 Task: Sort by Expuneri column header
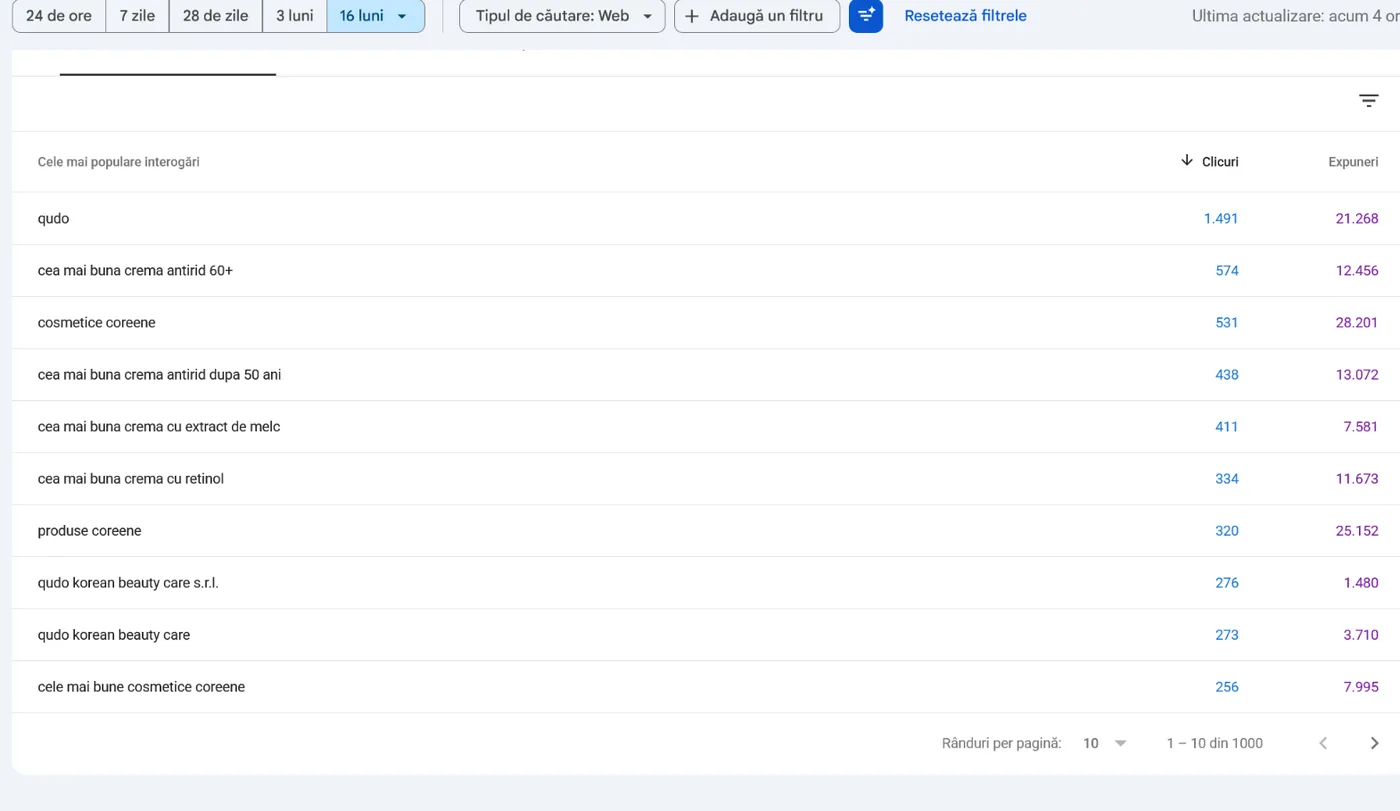pyautogui.click(x=1353, y=162)
